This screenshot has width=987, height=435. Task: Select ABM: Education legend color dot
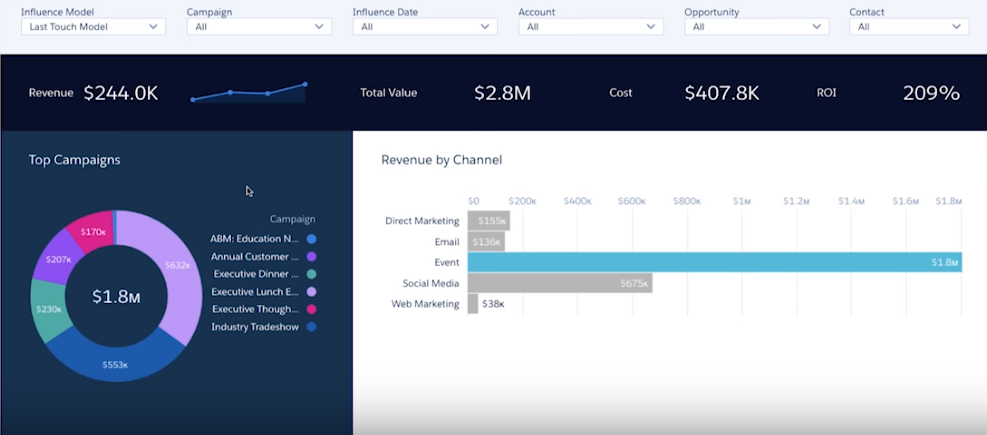311,239
